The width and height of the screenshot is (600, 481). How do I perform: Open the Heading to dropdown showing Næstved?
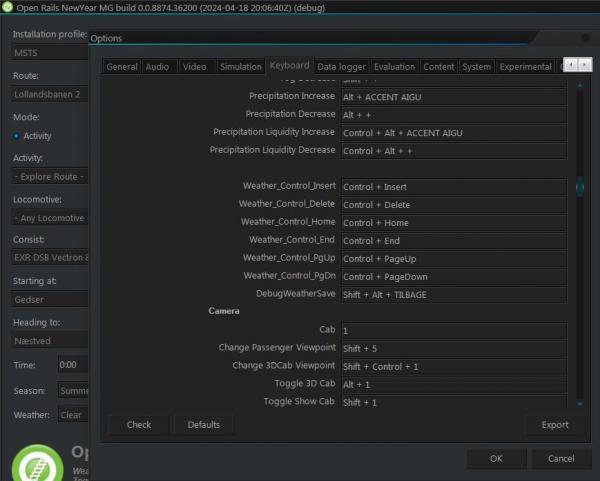(50, 341)
